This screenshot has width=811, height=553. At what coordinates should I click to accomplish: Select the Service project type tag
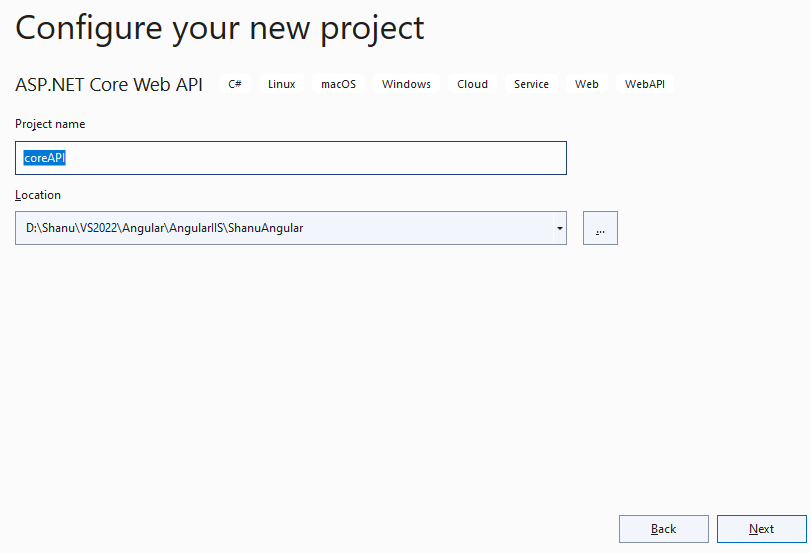coord(531,84)
